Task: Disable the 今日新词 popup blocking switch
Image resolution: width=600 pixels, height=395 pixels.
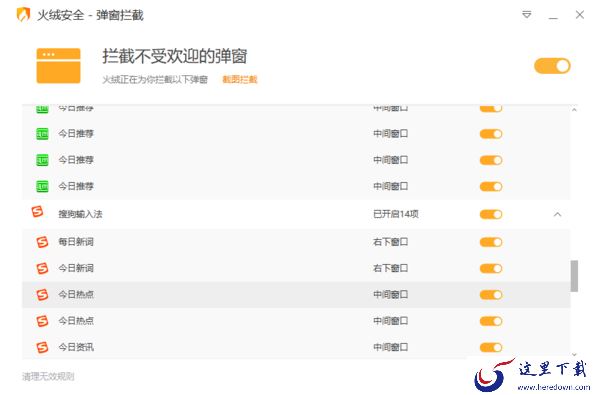Action: pyautogui.click(x=491, y=269)
